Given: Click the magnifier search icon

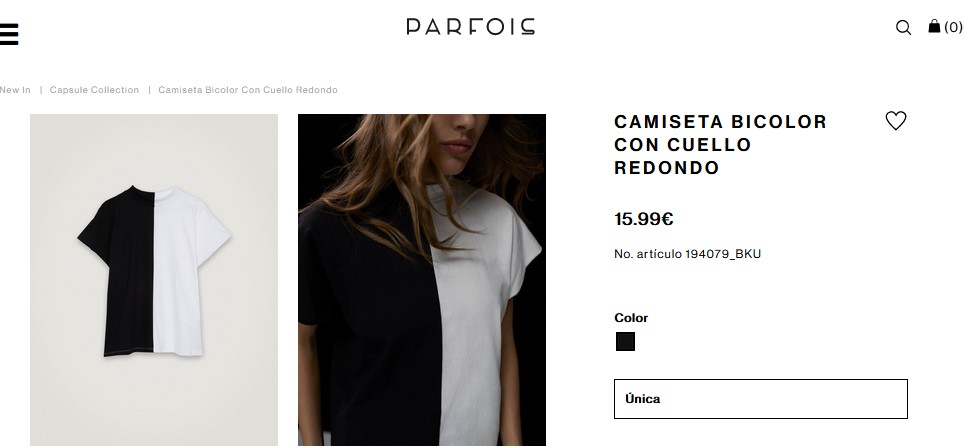Looking at the screenshot, I should tap(903, 27).
